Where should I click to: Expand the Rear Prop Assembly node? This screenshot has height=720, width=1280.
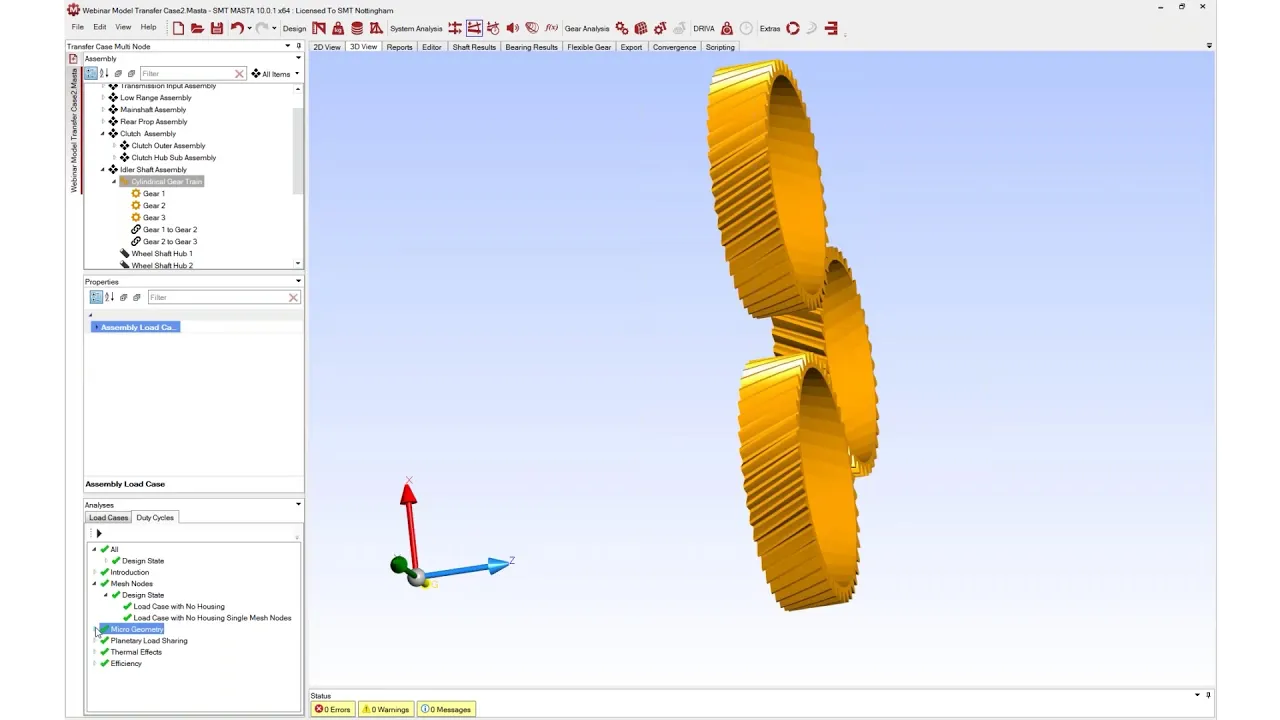click(102, 122)
